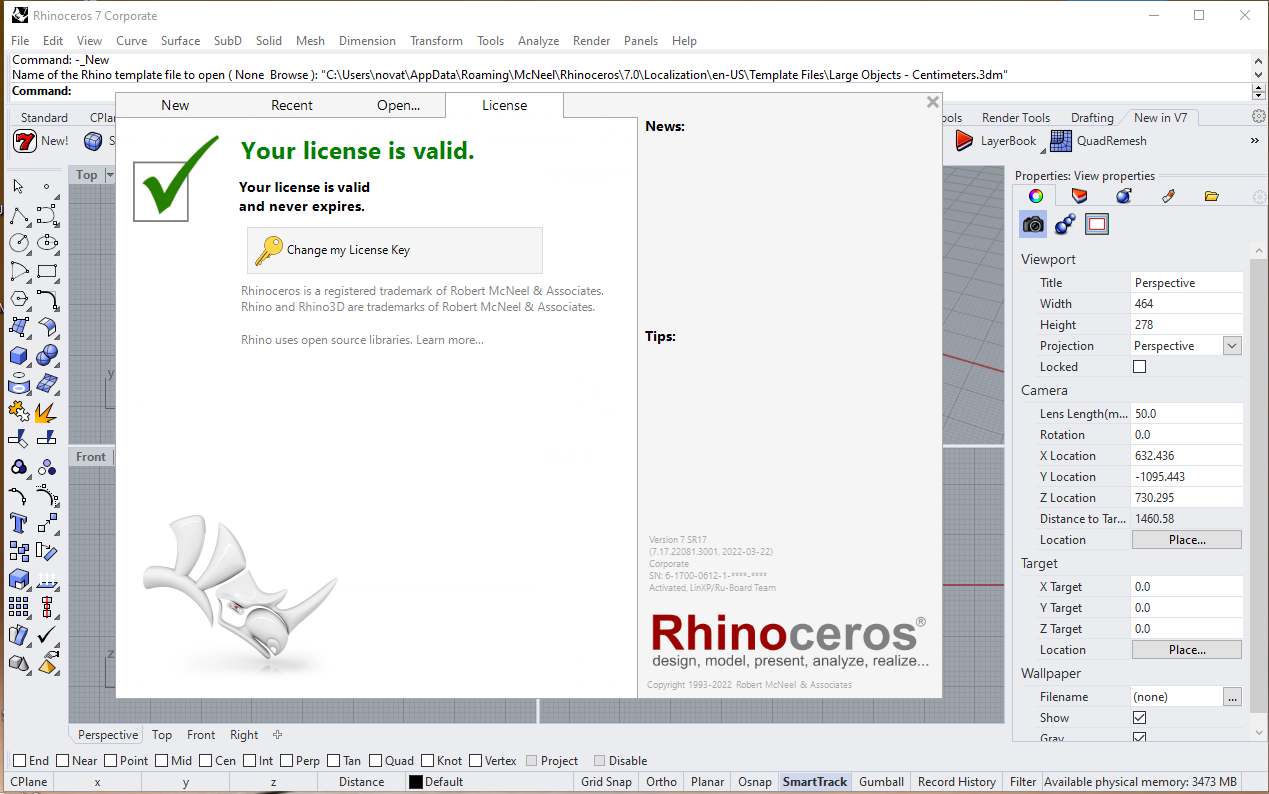Enable the End osnap checkbox
Screen dimensions: 1269x794
[19, 761]
